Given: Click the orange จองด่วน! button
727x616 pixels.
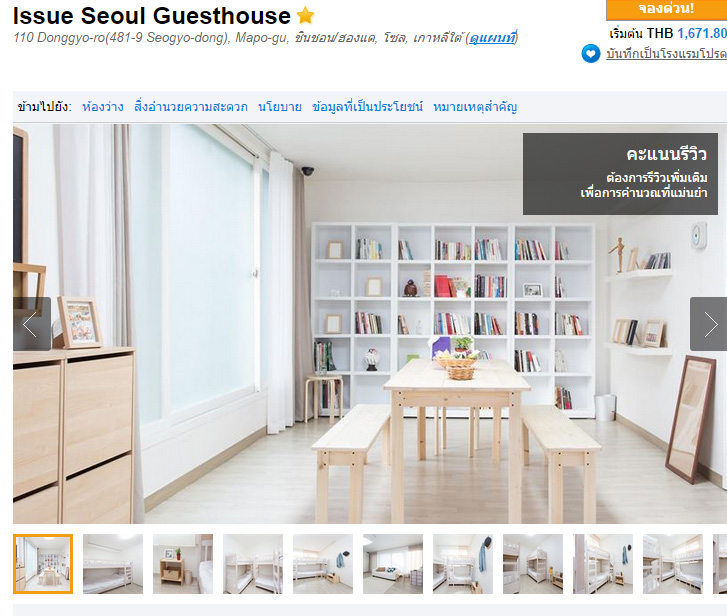Looking at the screenshot, I should [666, 9].
